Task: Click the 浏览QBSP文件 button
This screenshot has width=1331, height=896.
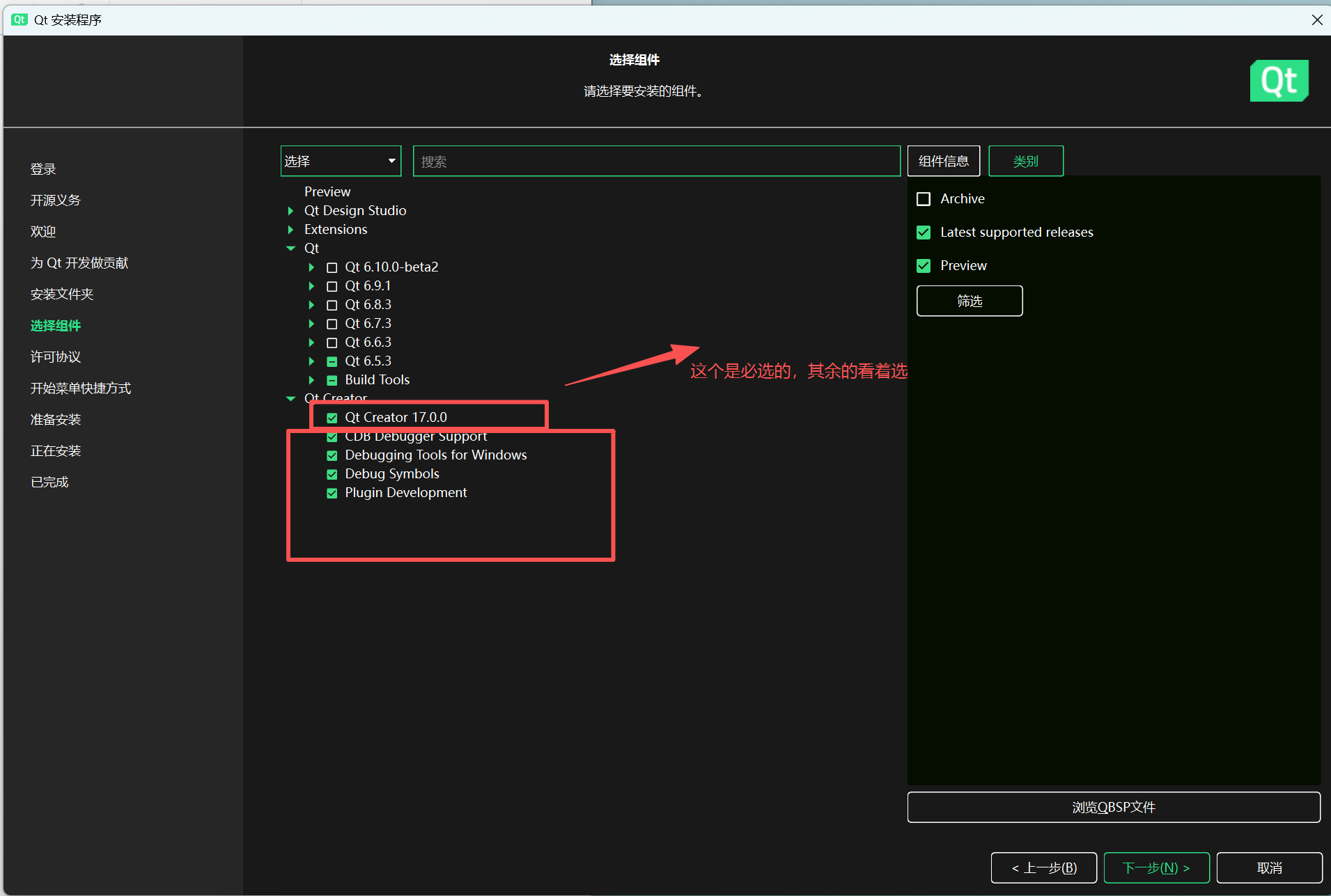Action: pyautogui.click(x=1114, y=807)
